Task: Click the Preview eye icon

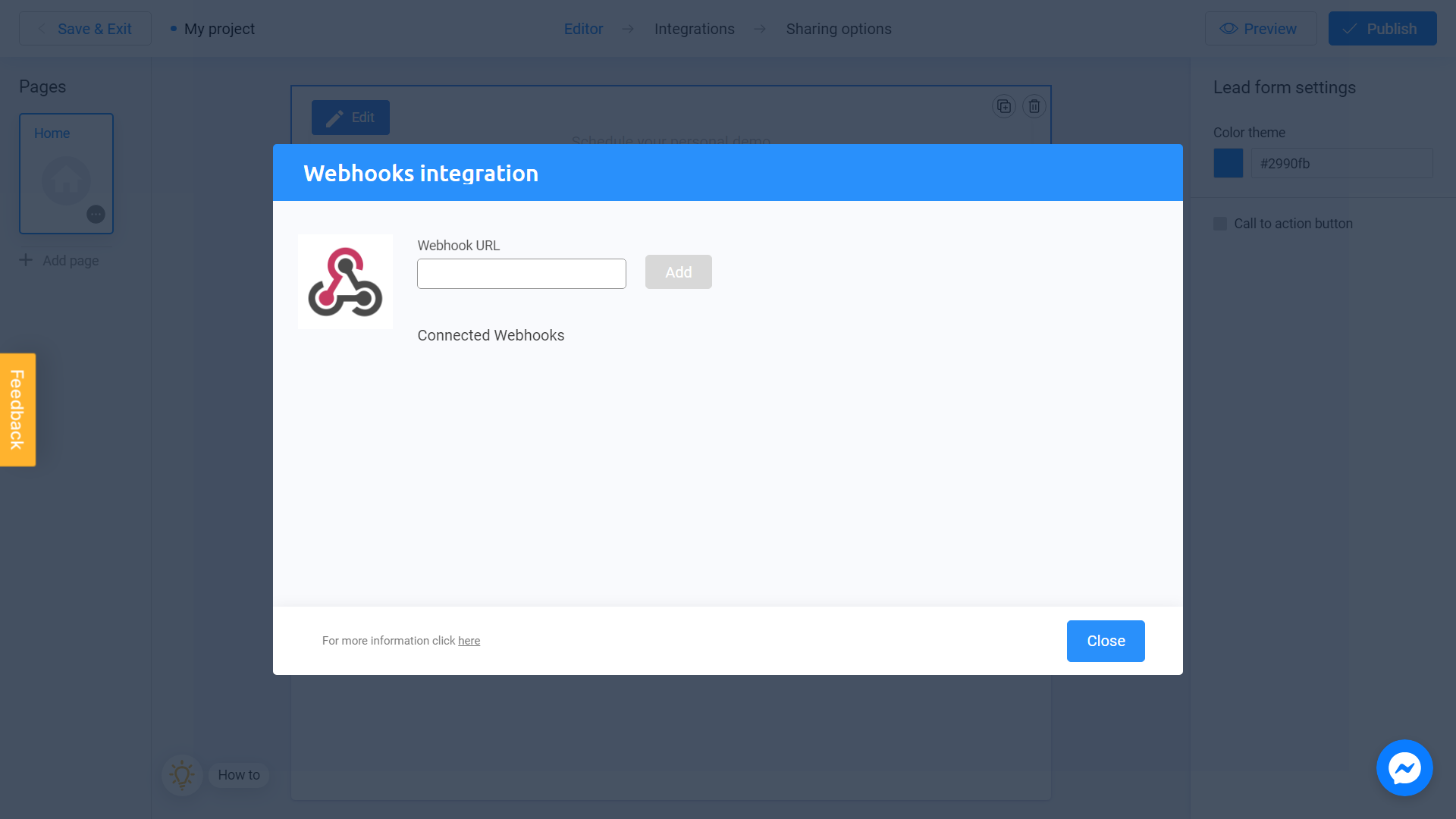Action: coord(1227,29)
